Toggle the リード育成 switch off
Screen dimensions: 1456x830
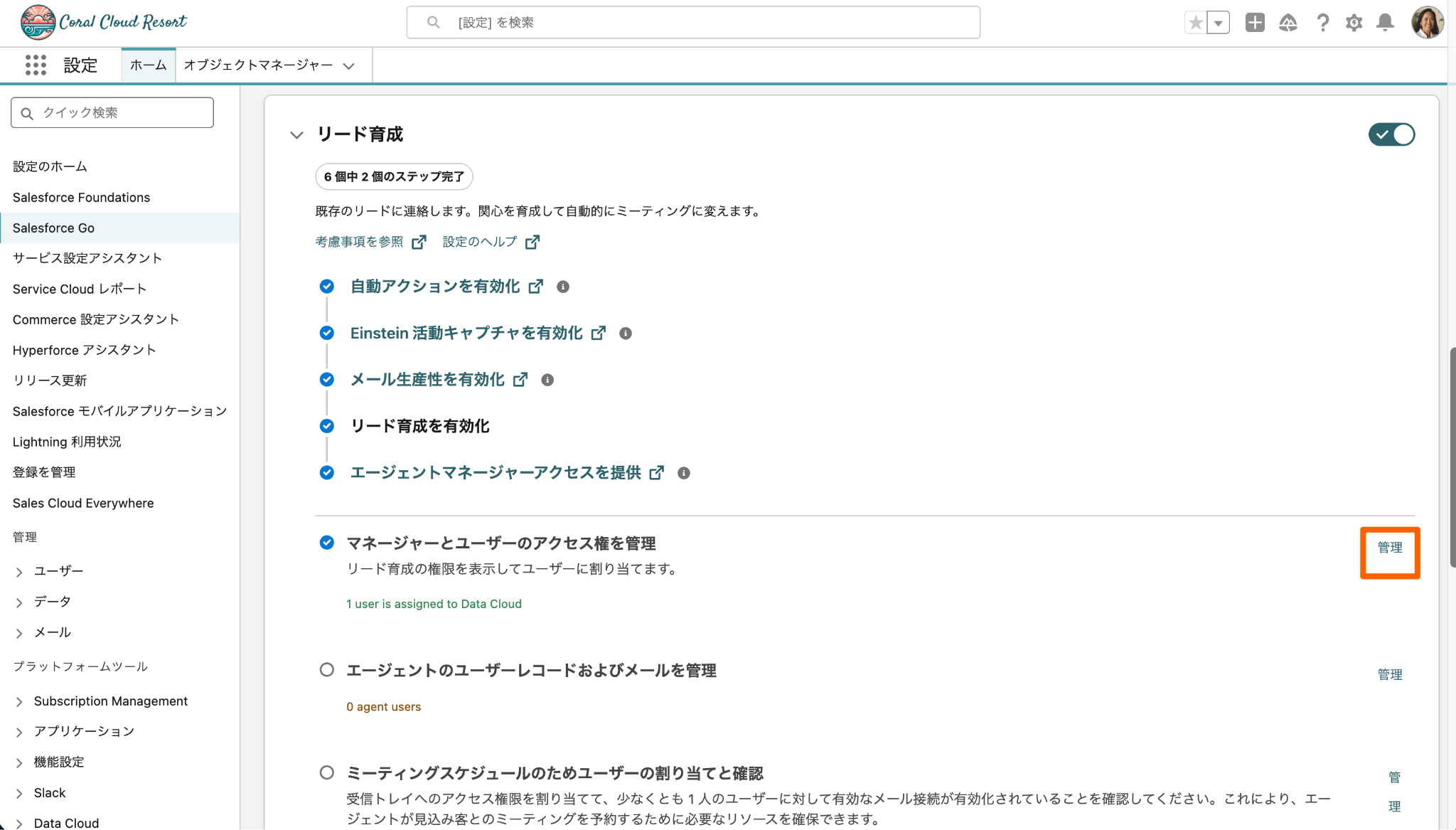coord(1391,134)
